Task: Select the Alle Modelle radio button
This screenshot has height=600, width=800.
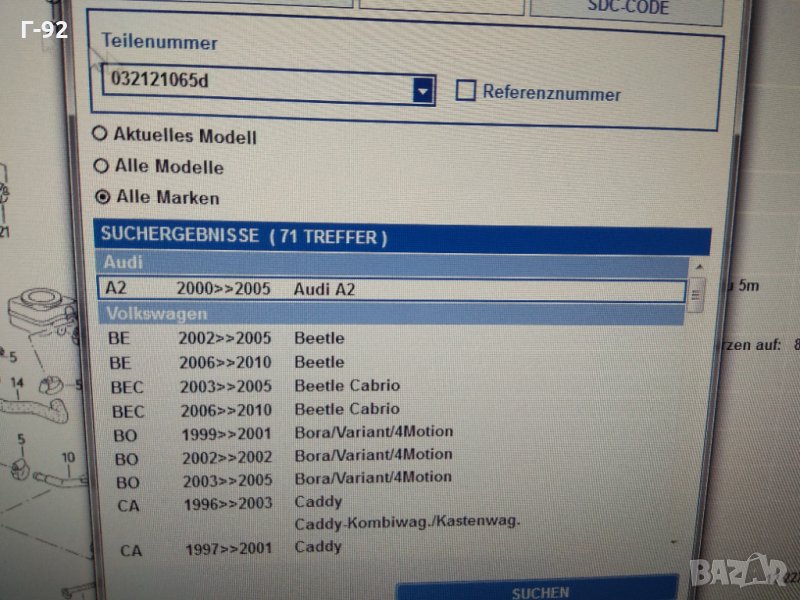Action: 100,166
